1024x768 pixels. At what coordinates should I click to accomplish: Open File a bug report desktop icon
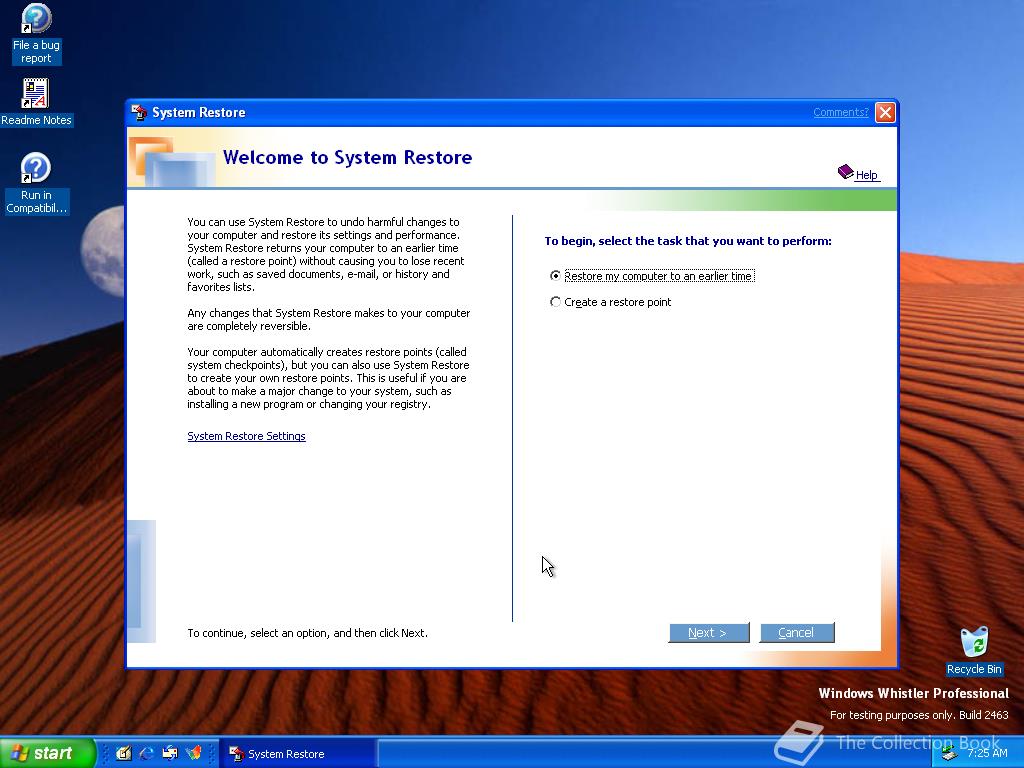36,34
